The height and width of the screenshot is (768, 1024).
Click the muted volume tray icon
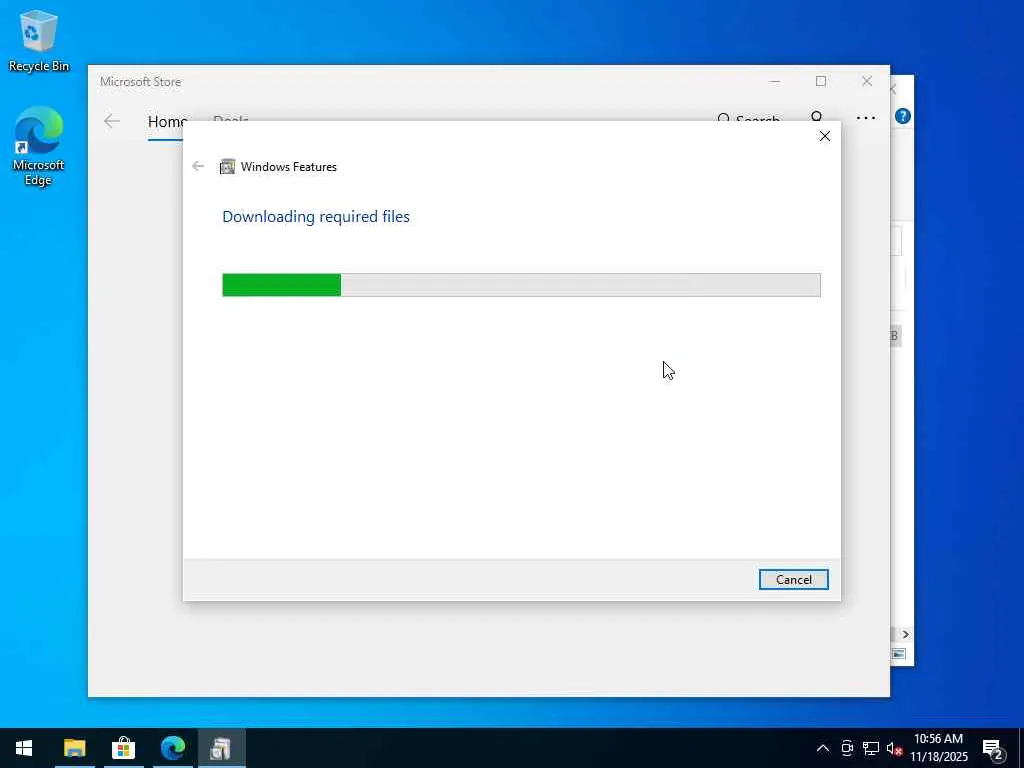(894, 748)
